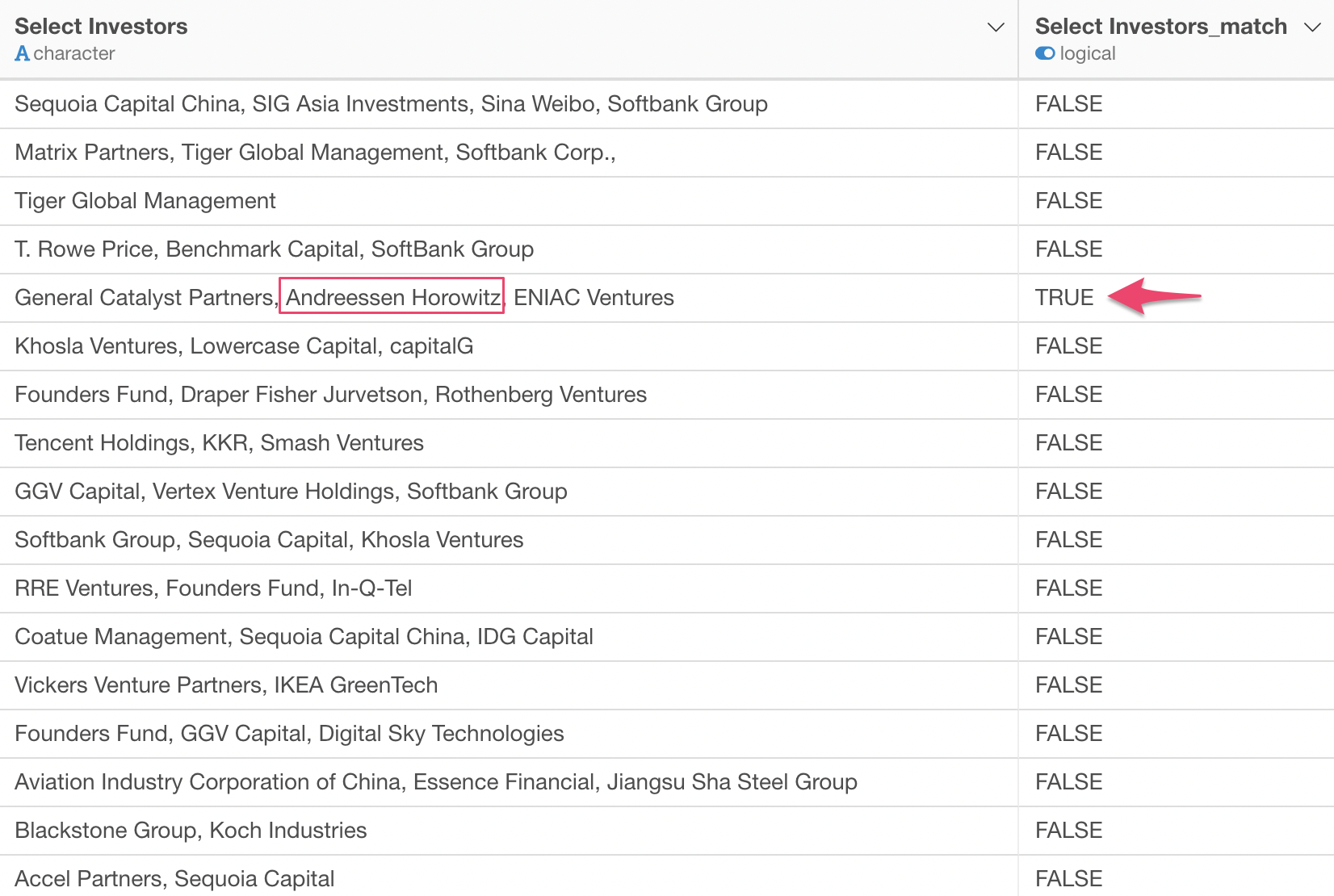The height and width of the screenshot is (896, 1334).
Task: Open the Select Investors column dropdown arrow
Action: (996, 27)
